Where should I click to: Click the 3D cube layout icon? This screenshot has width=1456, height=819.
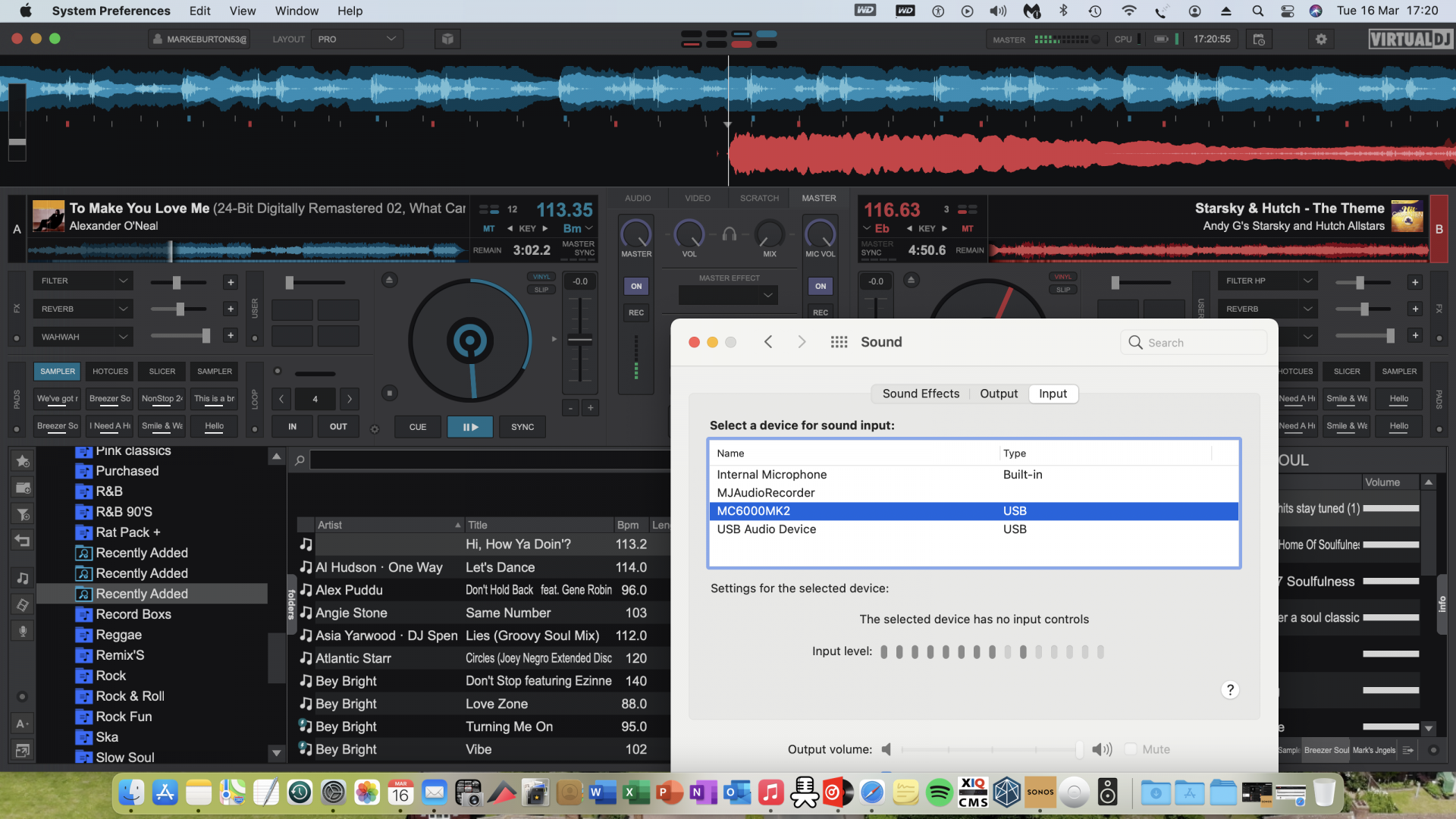pos(447,39)
